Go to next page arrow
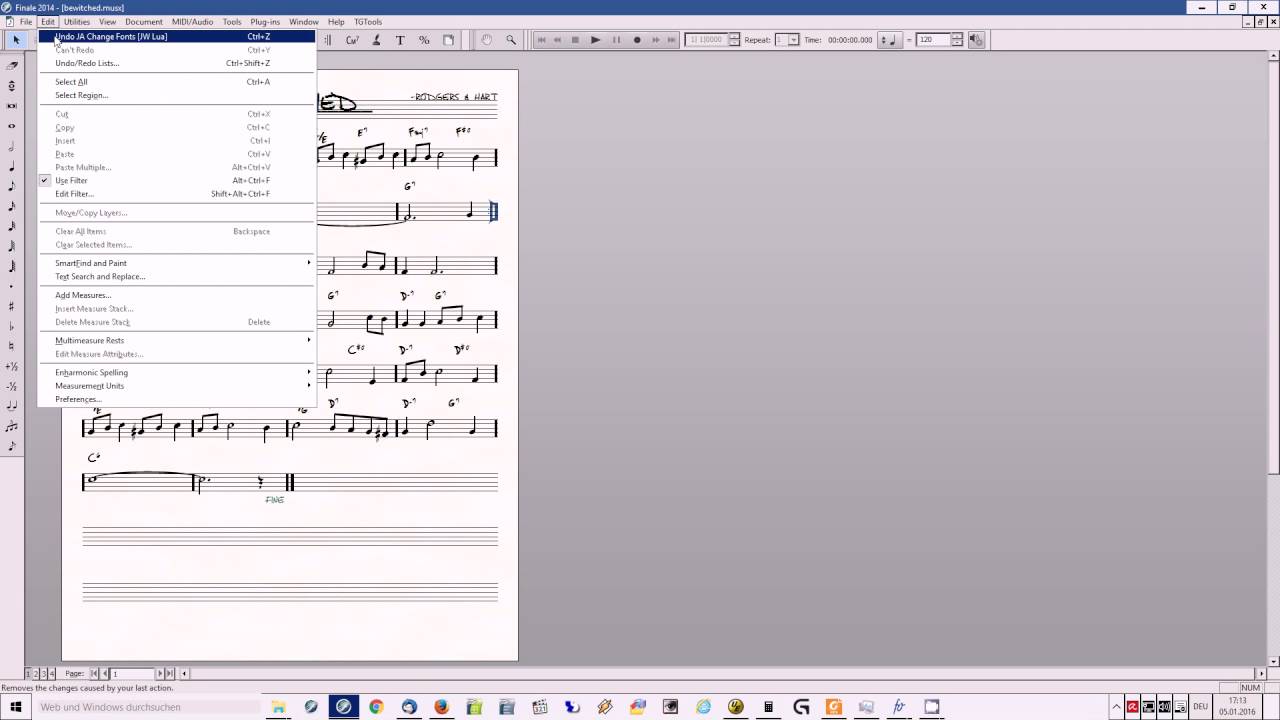This screenshot has width=1280, height=720. click(x=160, y=674)
